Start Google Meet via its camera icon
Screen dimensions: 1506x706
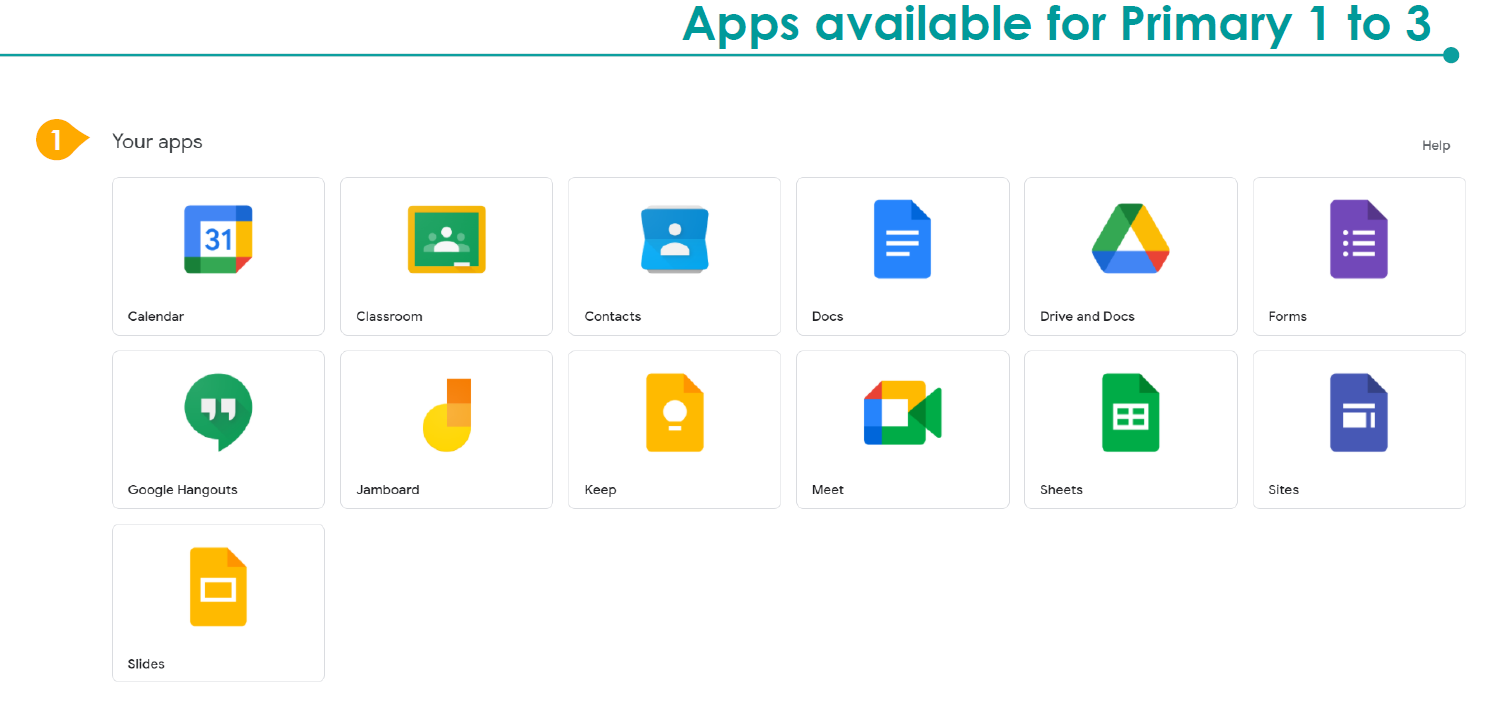tap(902, 413)
